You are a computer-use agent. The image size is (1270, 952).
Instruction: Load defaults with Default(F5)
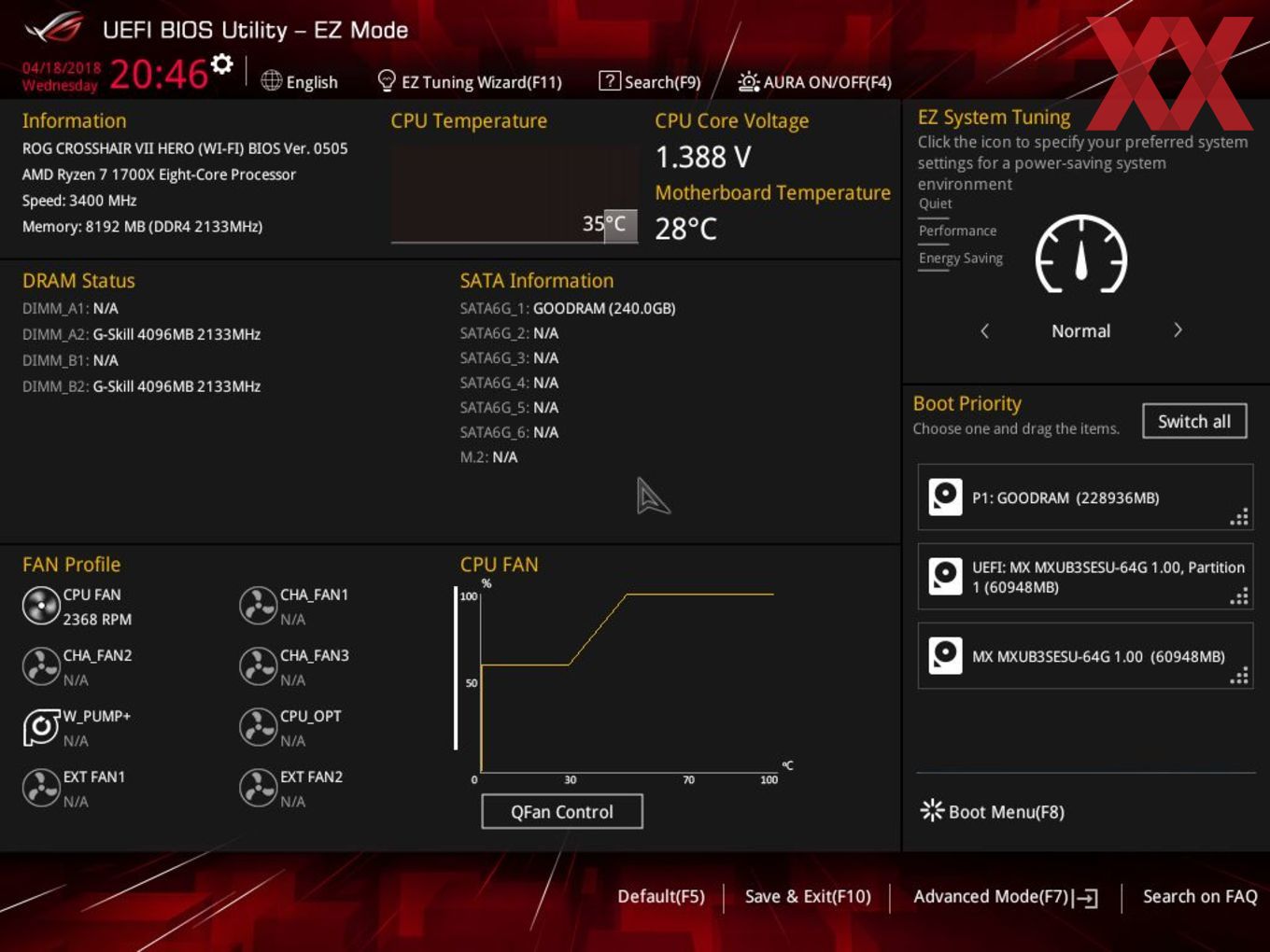point(661,897)
